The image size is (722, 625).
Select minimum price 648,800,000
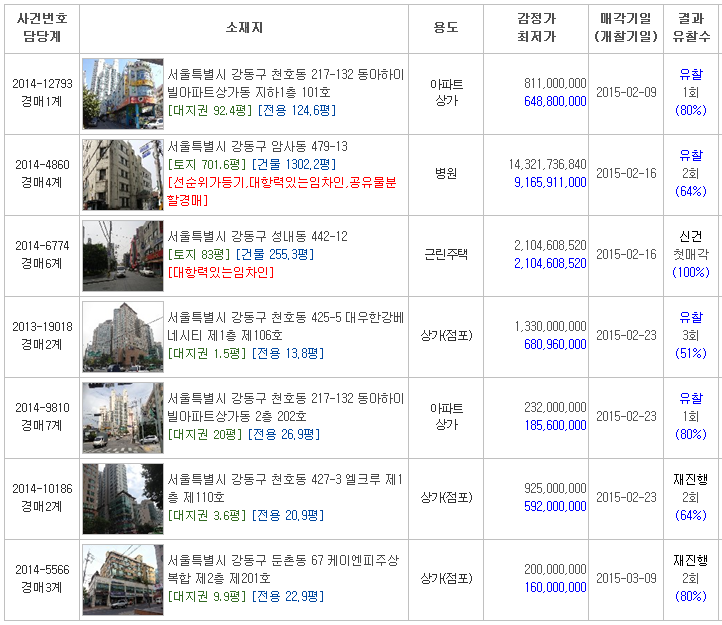click(x=555, y=102)
